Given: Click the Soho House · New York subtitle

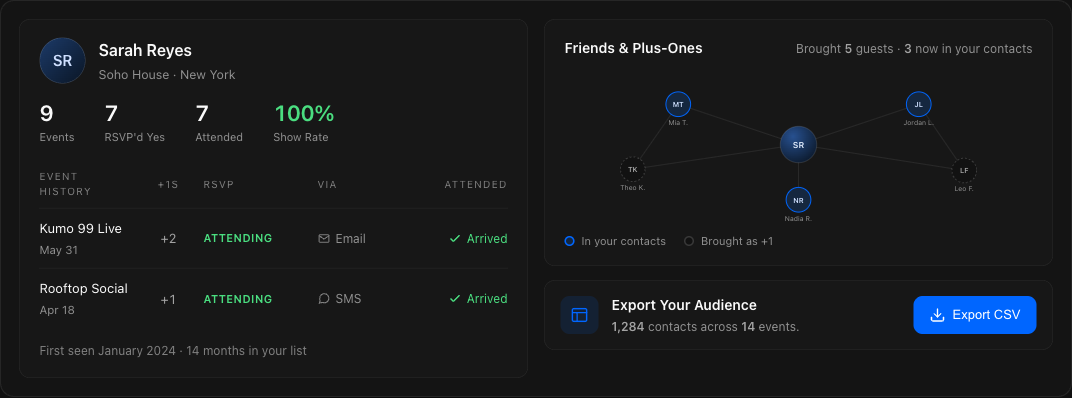Looking at the screenshot, I should point(167,75).
